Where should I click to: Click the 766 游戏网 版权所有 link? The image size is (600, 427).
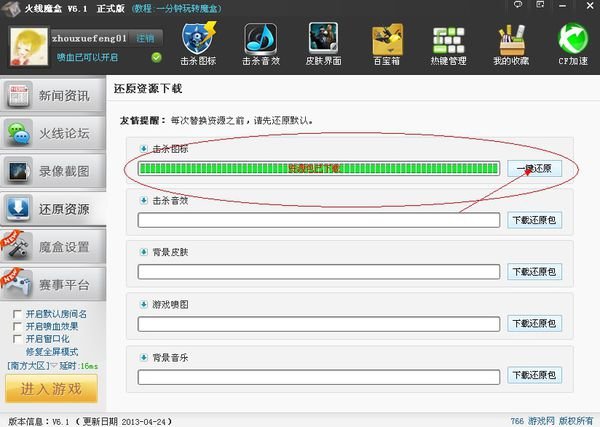pos(551,421)
